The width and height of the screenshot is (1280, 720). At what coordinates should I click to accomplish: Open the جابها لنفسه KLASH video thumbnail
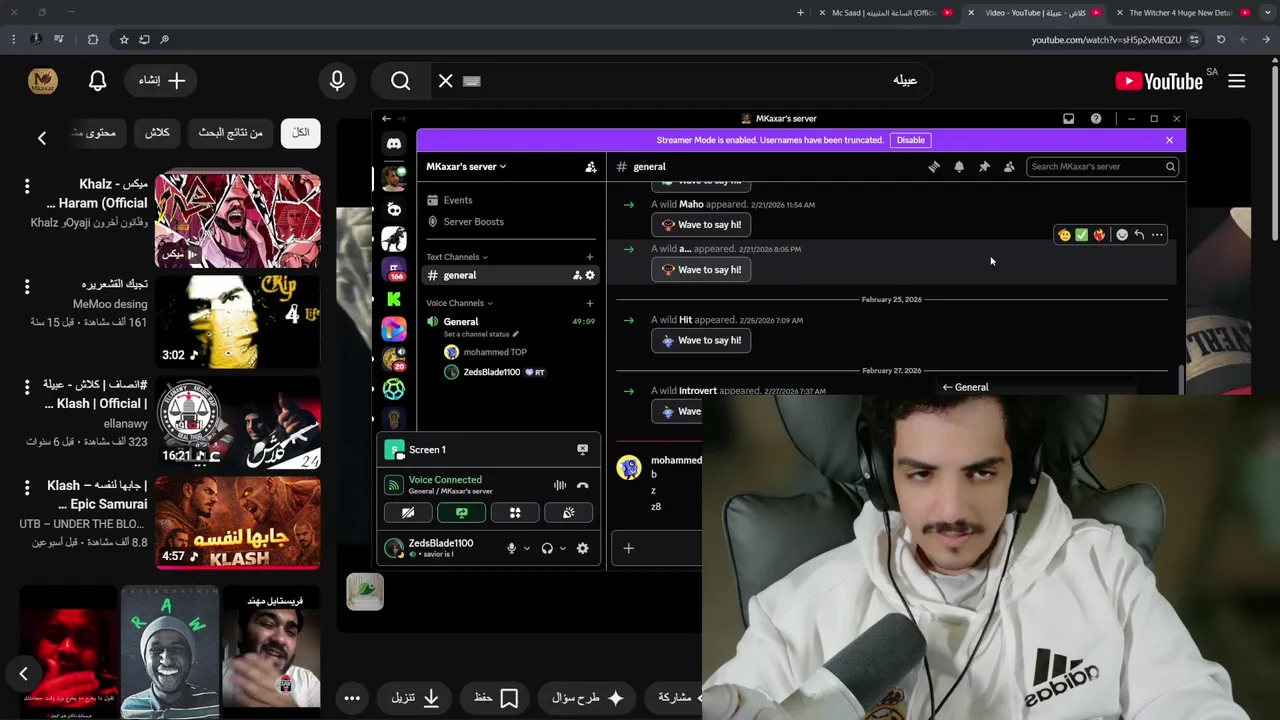click(x=238, y=523)
